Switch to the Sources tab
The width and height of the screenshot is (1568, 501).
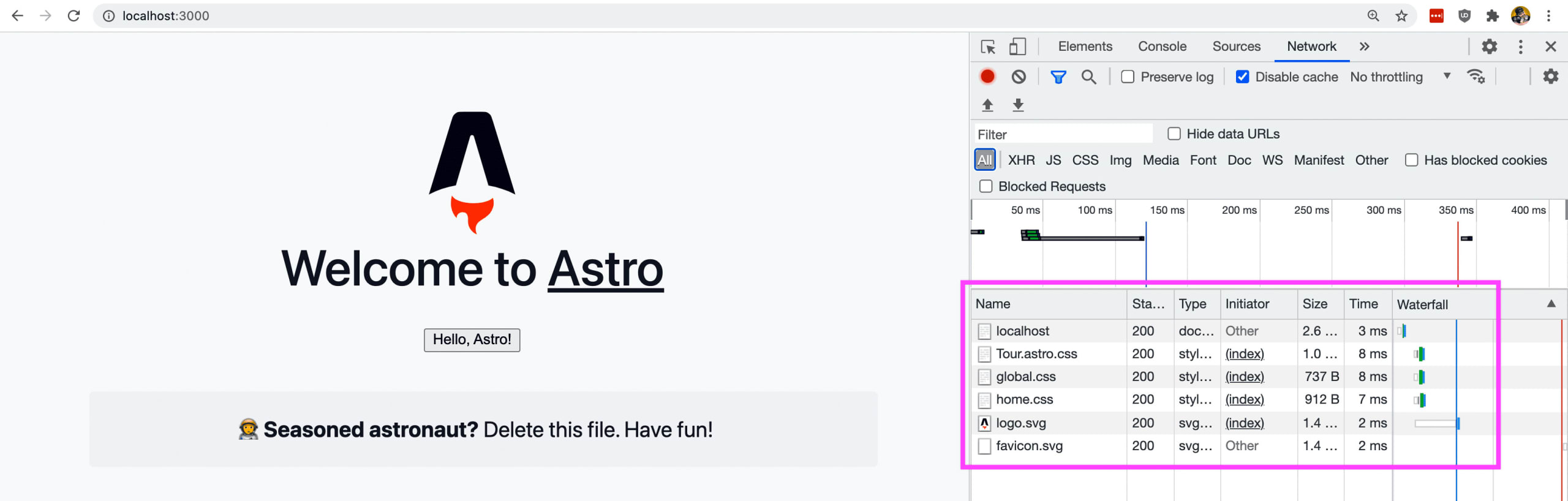click(1236, 47)
